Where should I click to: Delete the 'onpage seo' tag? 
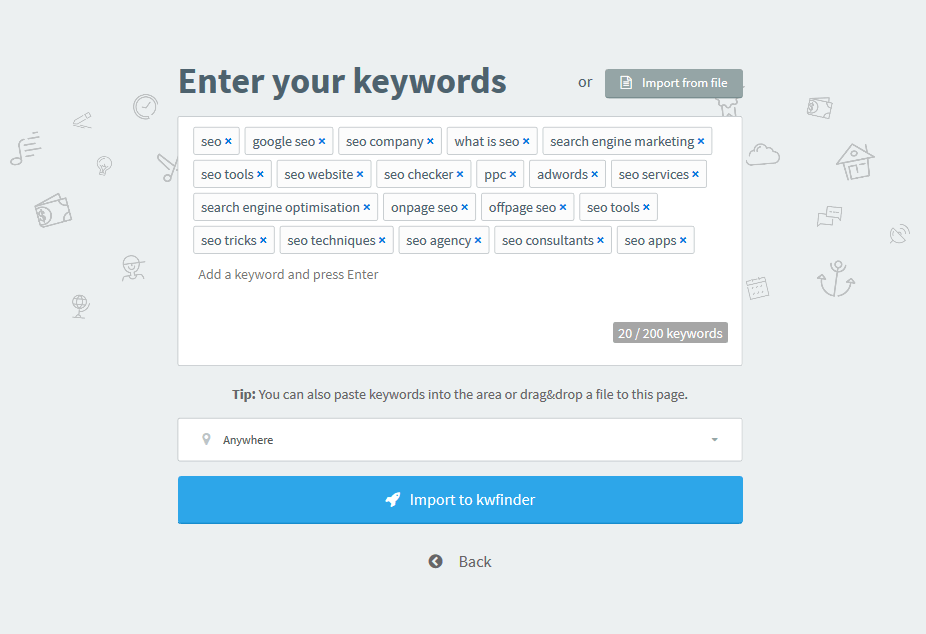coord(464,208)
